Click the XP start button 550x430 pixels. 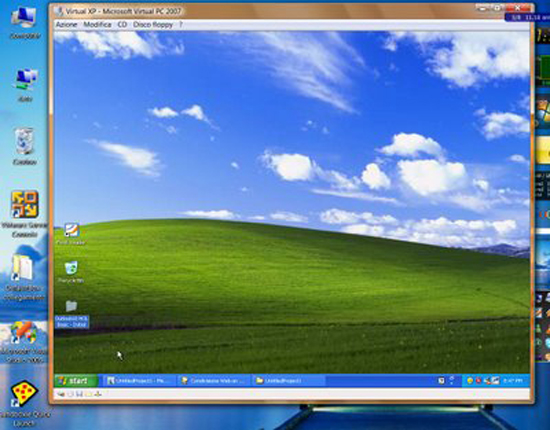coord(76,381)
